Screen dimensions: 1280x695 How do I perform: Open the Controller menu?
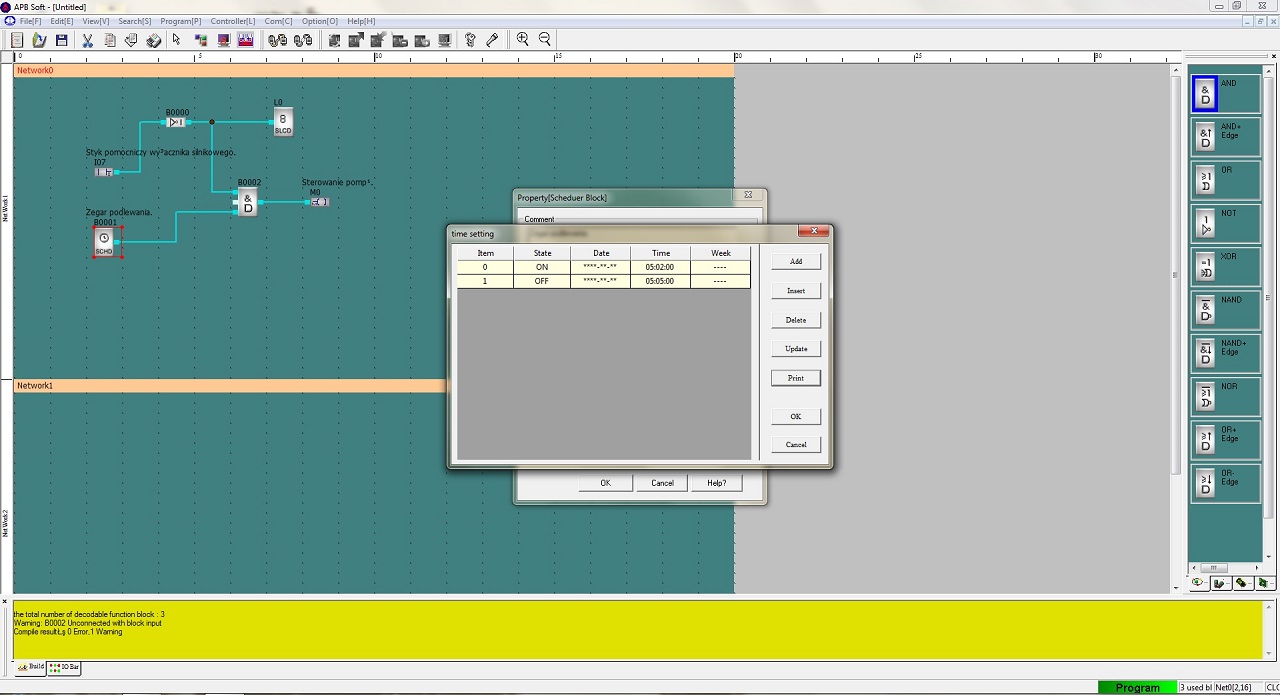pos(232,21)
